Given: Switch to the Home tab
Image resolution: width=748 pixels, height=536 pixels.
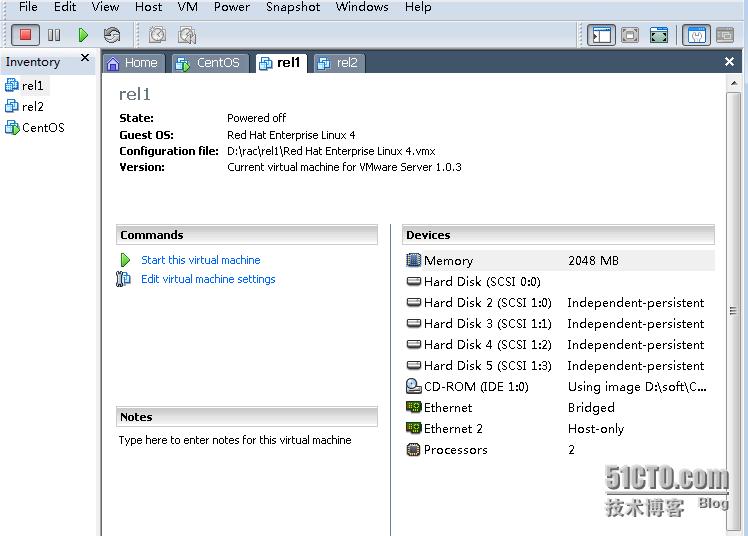Looking at the screenshot, I should click(x=134, y=63).
